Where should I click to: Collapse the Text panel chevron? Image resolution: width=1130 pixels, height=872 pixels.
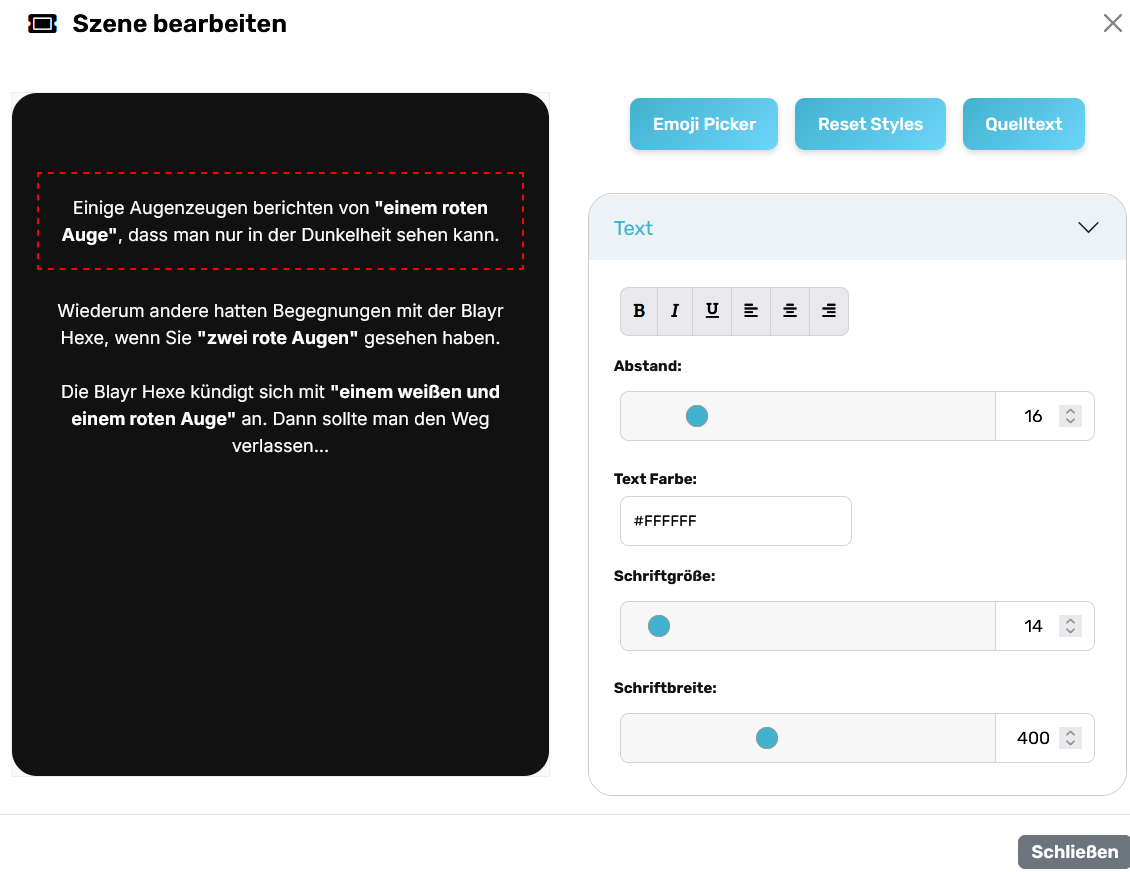tap(1088, 228)
